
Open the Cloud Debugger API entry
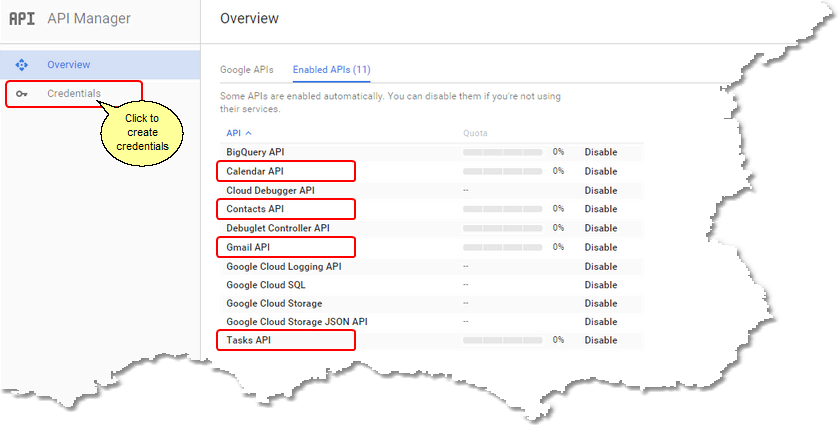[271, 191]
